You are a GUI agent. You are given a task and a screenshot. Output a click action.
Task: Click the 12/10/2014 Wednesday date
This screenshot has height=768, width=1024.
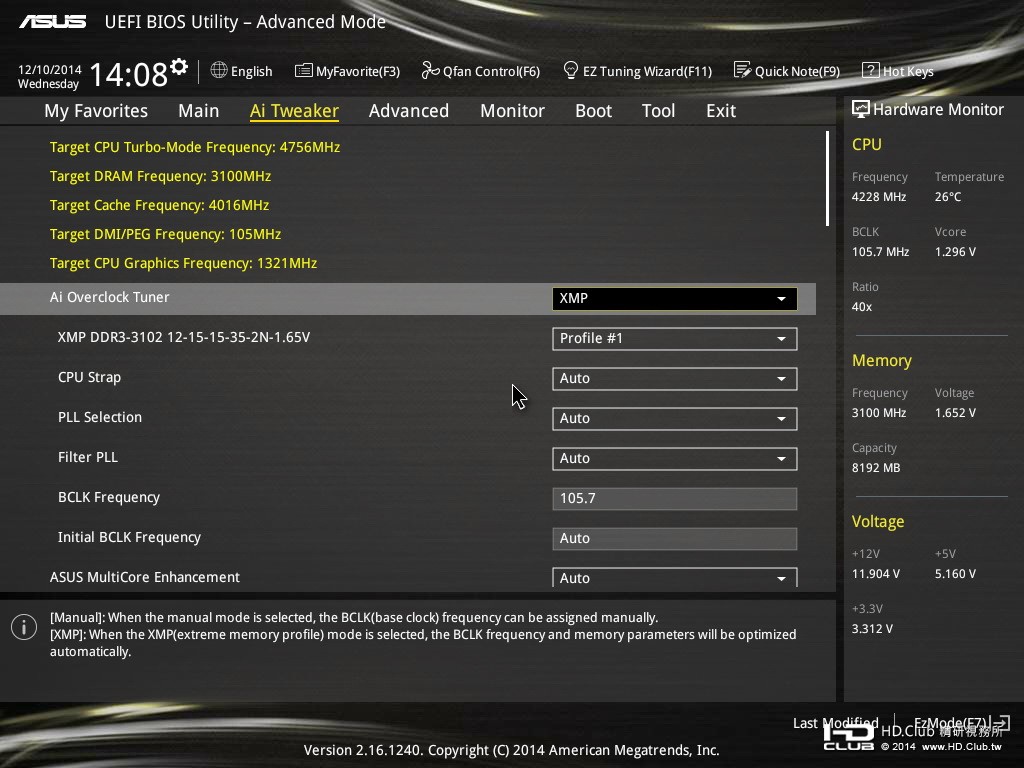tap(49, 76)
